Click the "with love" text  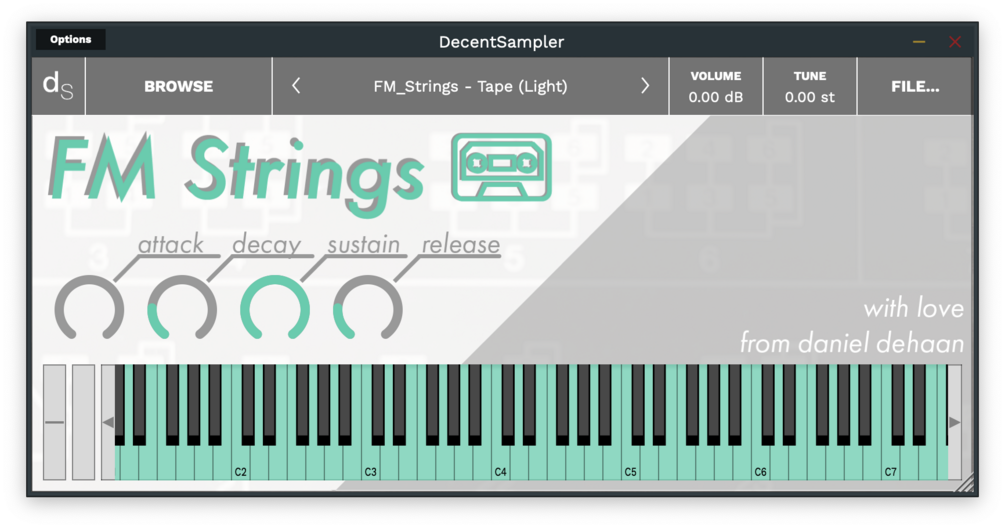[x=913, y=308]
